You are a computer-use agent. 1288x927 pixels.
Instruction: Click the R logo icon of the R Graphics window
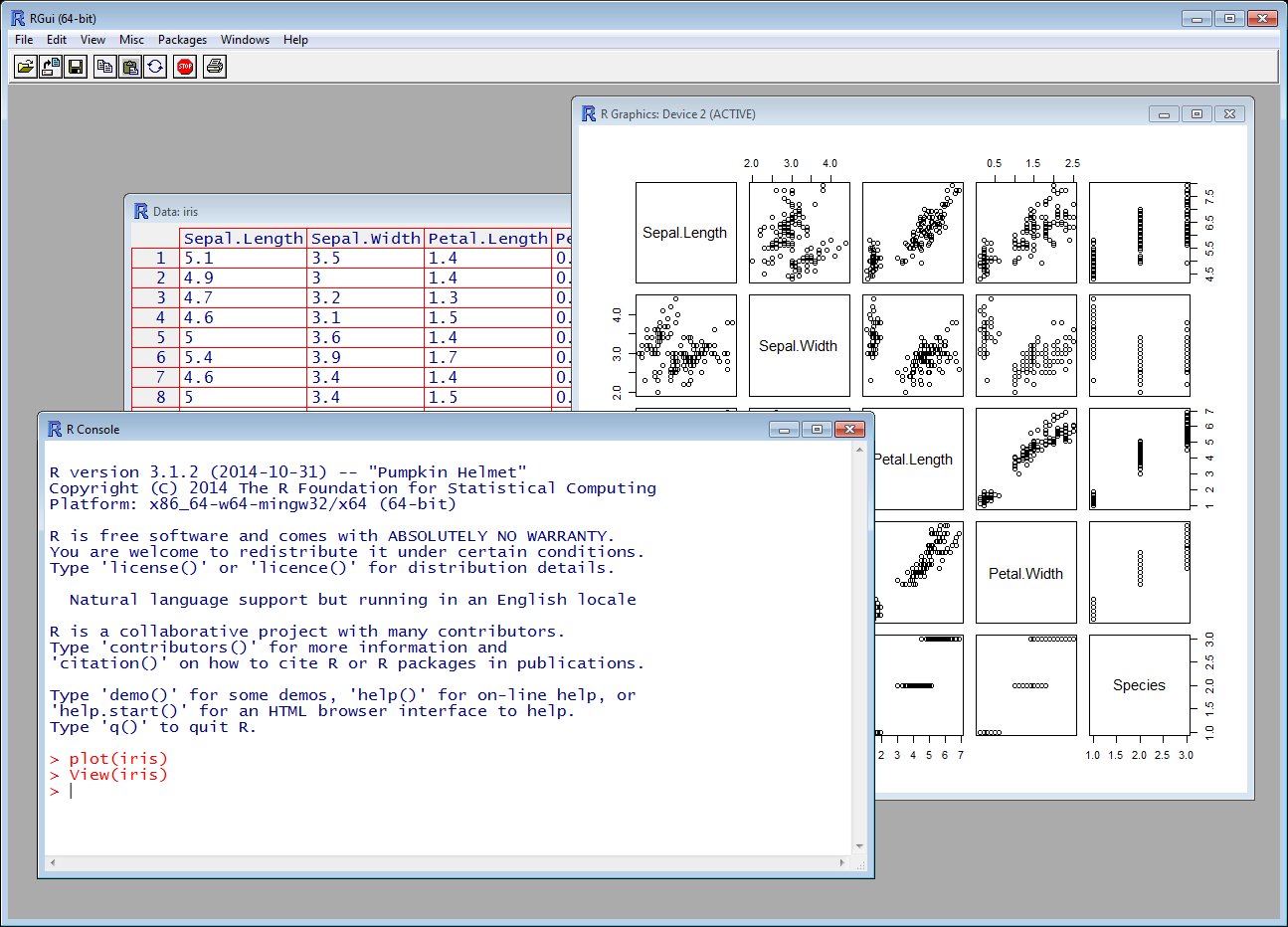point(589,113)
